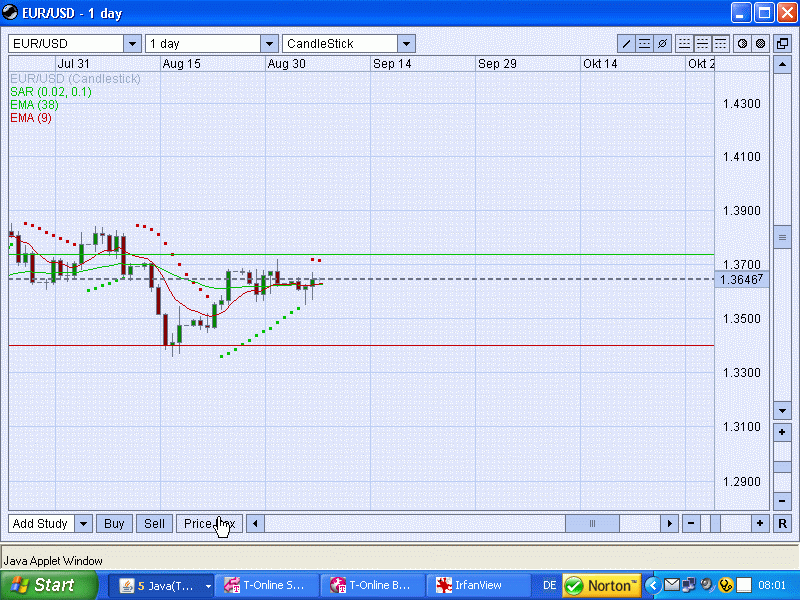Open the Windows Start menu
Screen dimensions: 800x600
pyautogui.click(x=49, y=585)
